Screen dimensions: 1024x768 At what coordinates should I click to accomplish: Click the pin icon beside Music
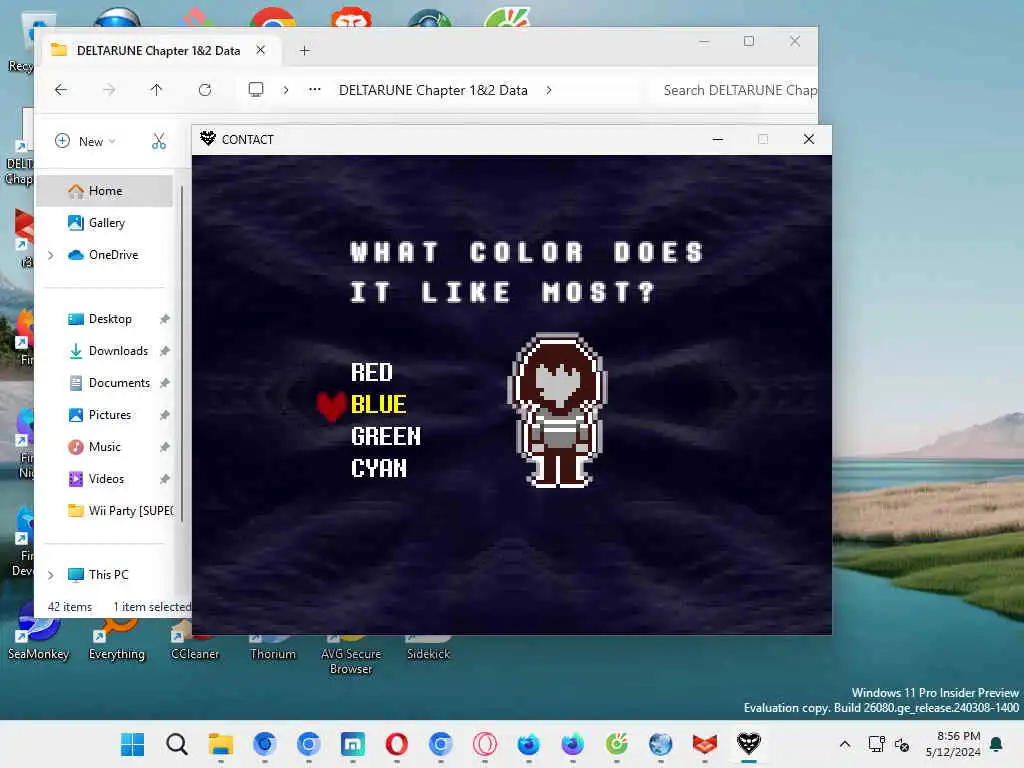[165, 447]
